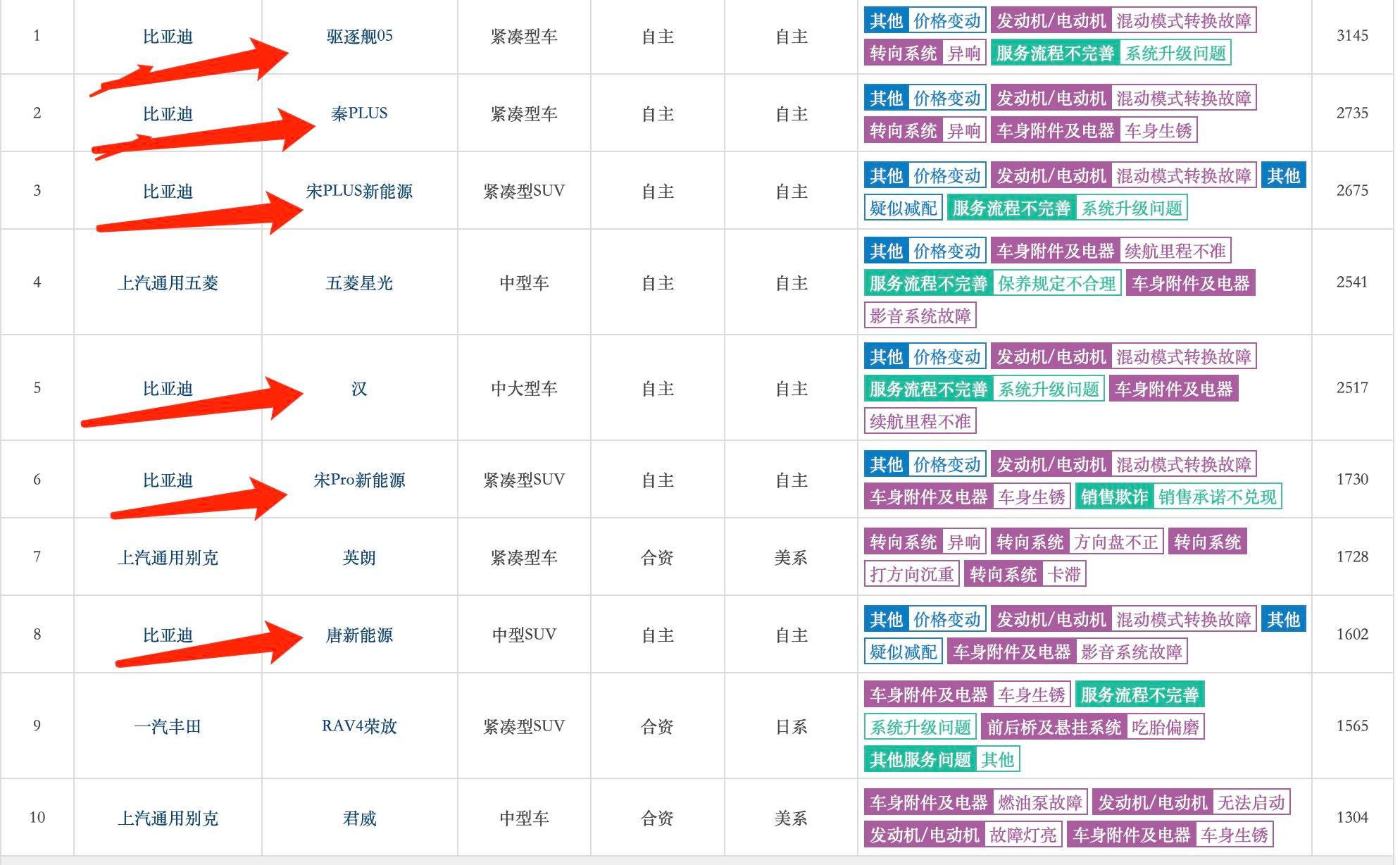This screenshot has height=865, width=1400.
Task: Select 车身生锈 tag in 秦PLUS row
Action: pos(1158,131)
